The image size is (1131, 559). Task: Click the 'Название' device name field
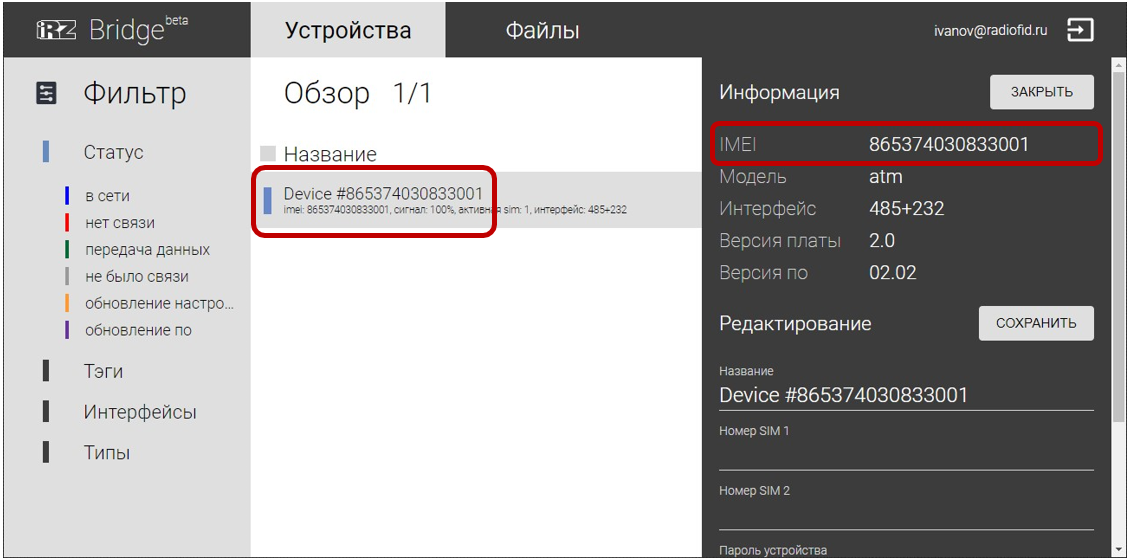(906, 395)
